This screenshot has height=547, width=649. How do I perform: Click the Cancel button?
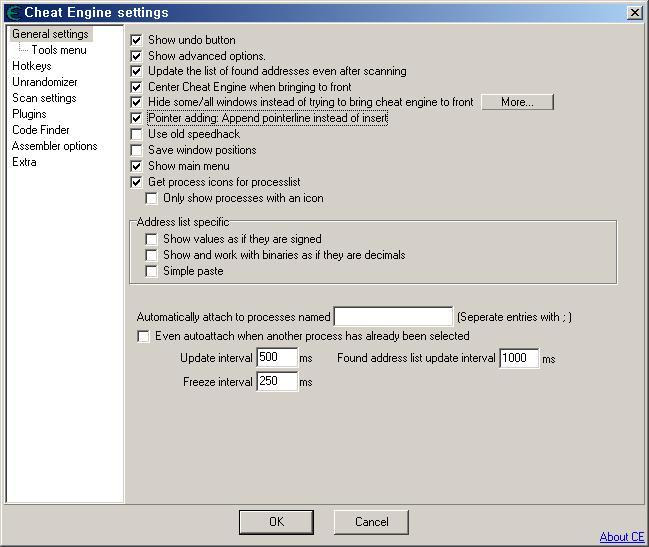tap(371, 522)
